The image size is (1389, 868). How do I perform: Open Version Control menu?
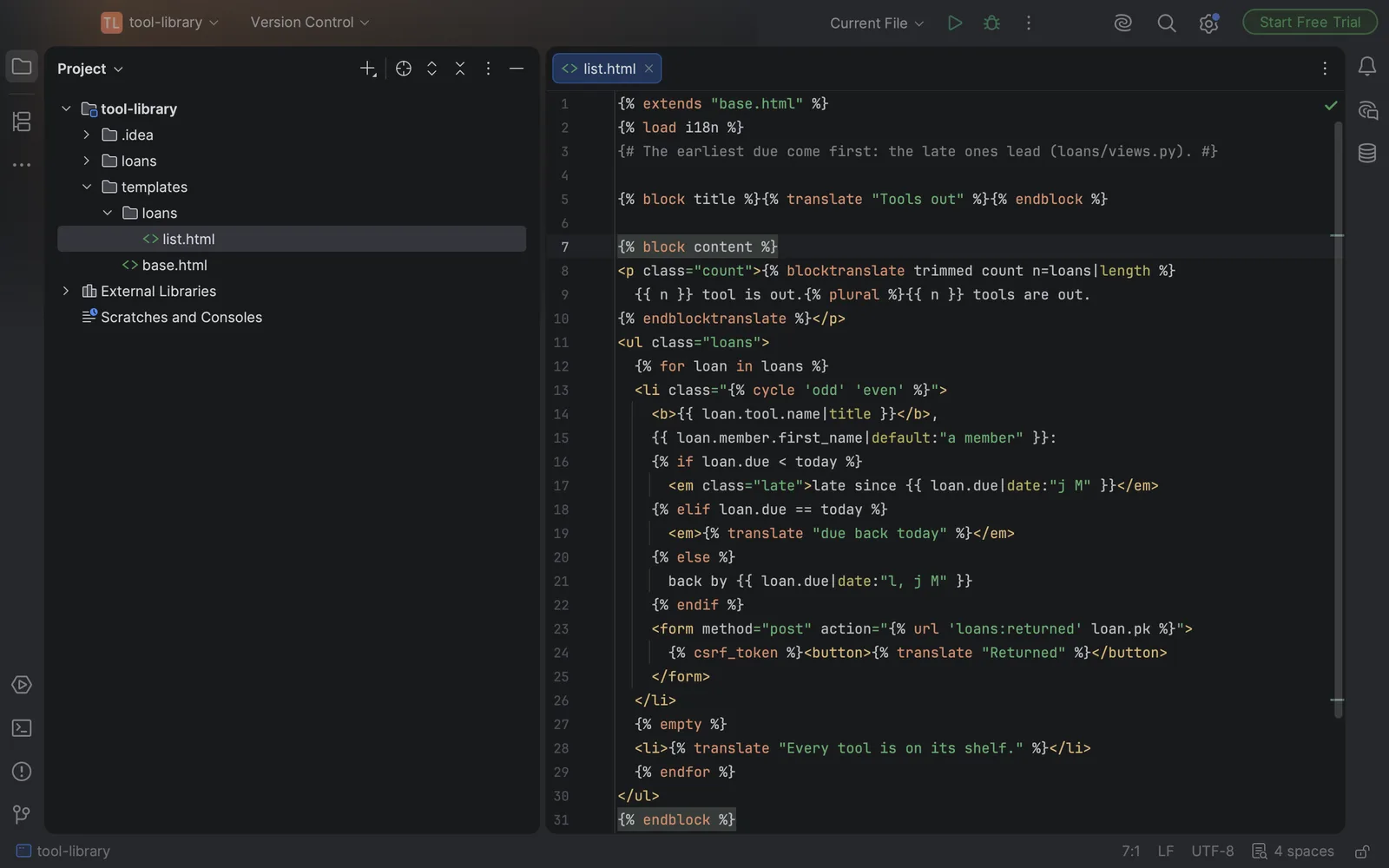(310, 23)
